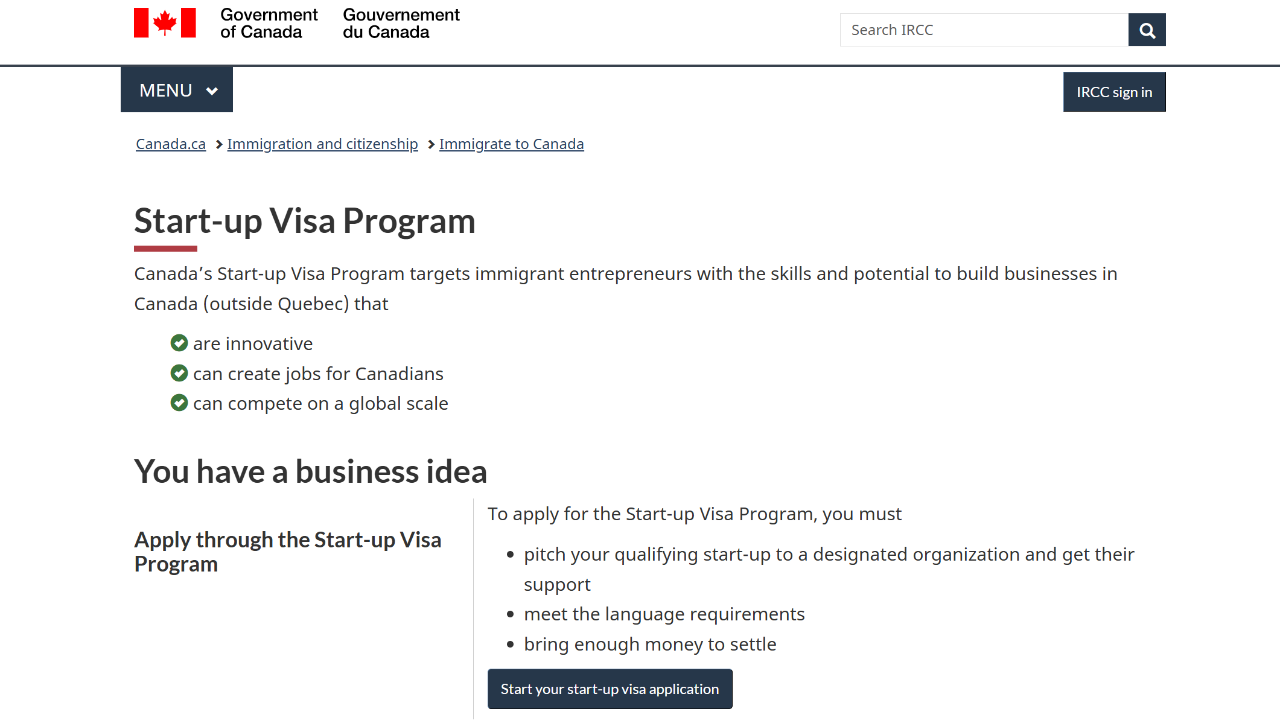Click the breadcrumb chevron before 'Immigration and citizenship'
The image size is (1280, 725).
[x=219, y=144]
